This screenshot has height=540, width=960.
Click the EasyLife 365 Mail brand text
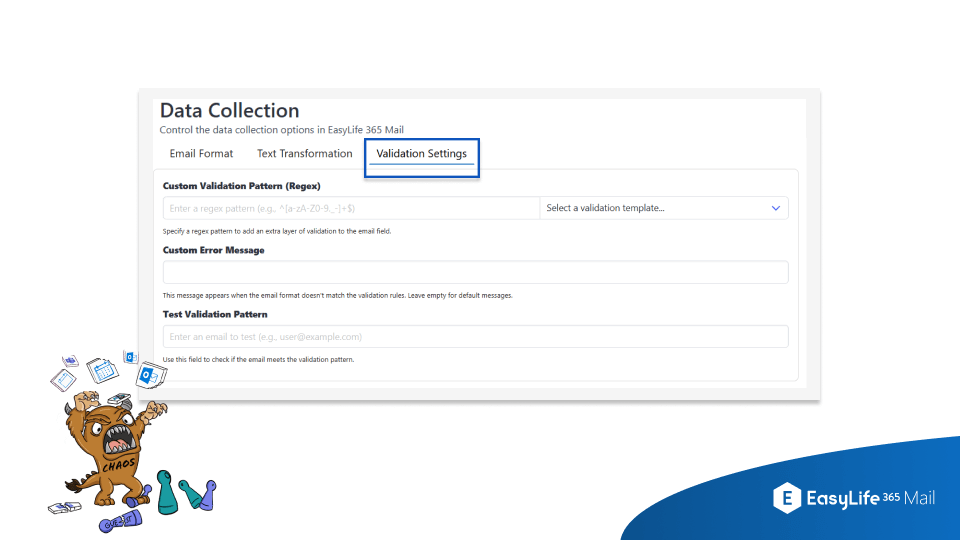[870, 498]
